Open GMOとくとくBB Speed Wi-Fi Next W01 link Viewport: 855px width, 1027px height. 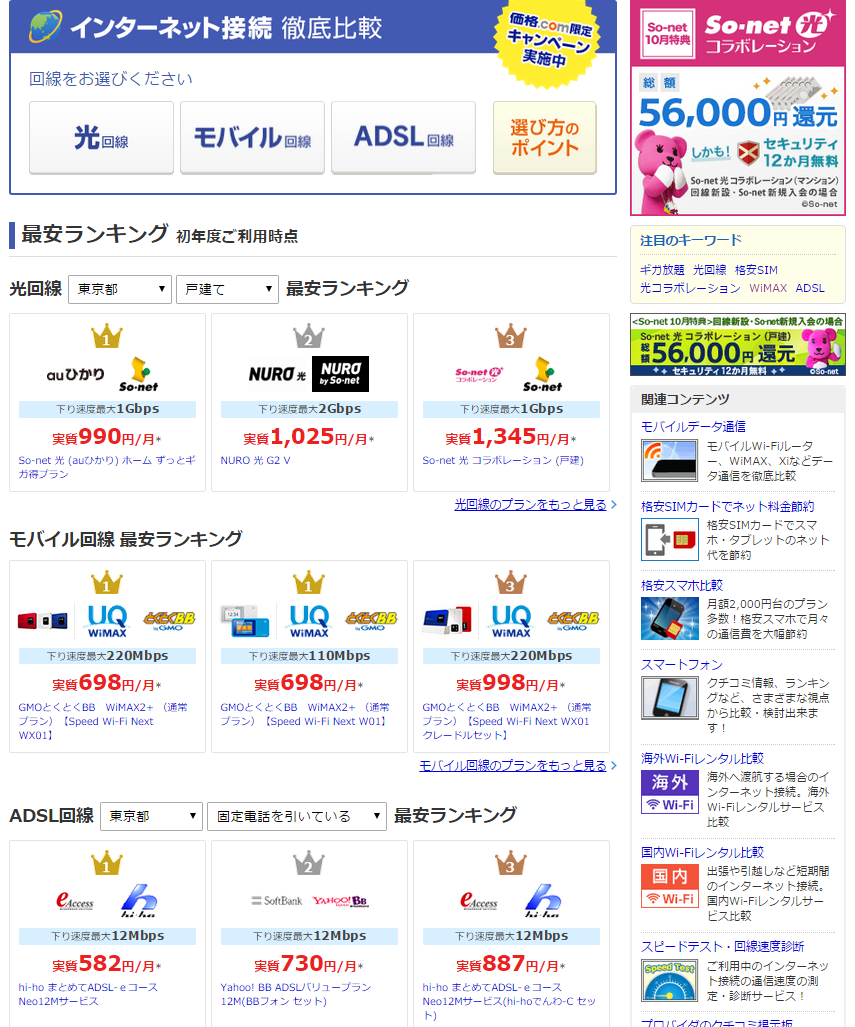[305, 715]
